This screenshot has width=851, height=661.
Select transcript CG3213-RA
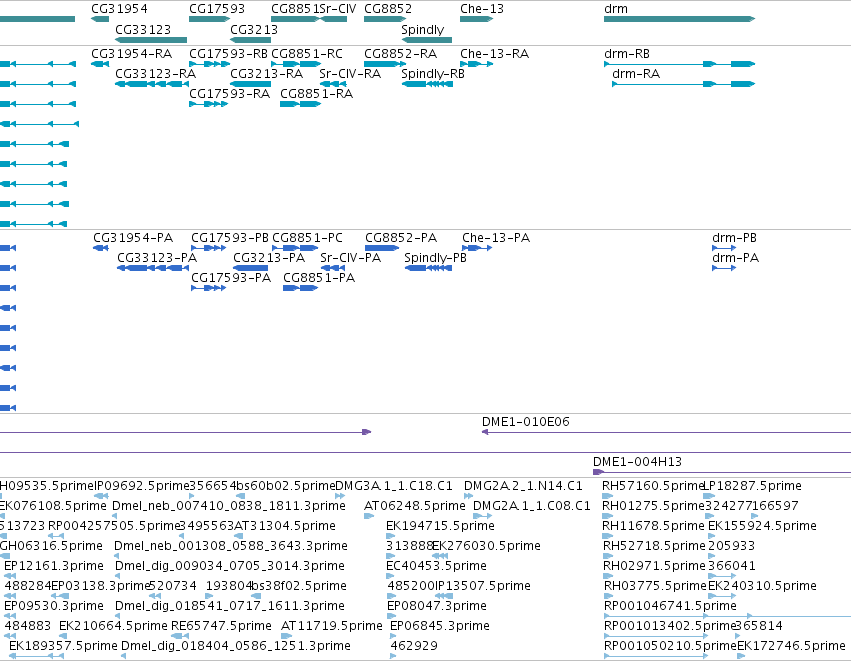[x=266, y=73]
